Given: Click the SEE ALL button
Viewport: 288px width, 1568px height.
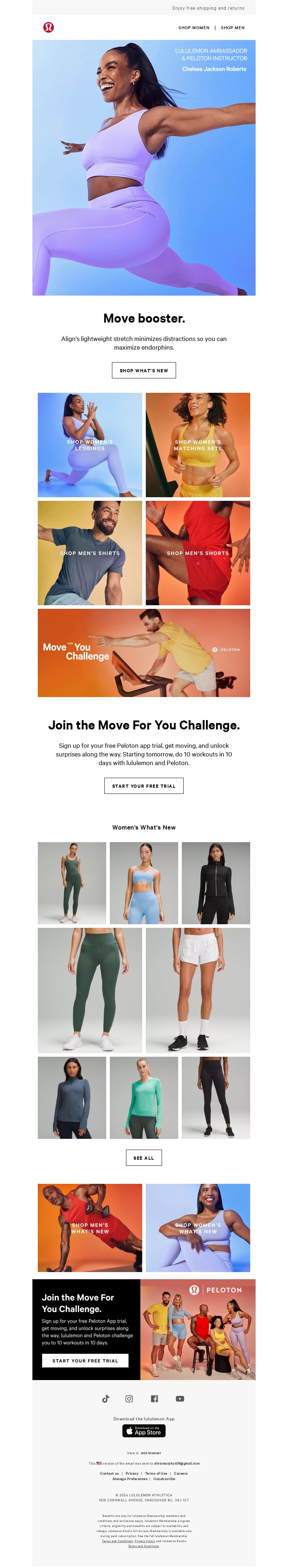Looking at the screenshot, I should [144, 1158].
